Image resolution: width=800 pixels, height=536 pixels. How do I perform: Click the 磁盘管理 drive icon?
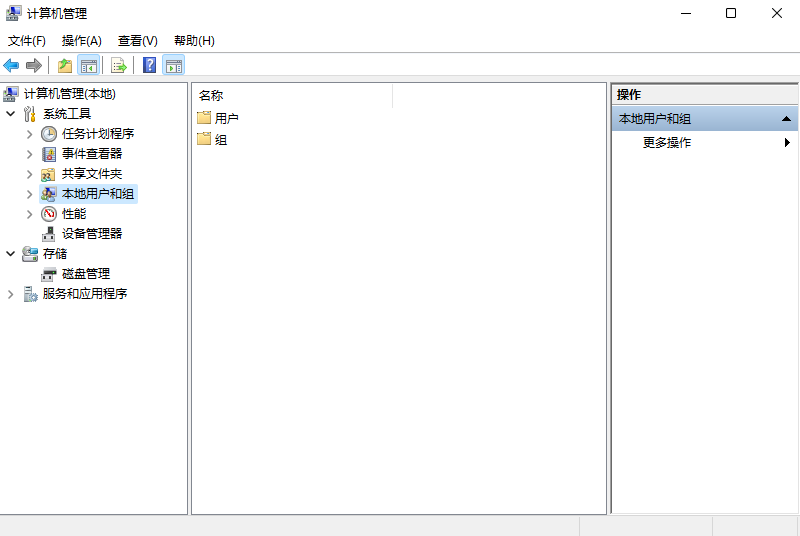[48, 274]
